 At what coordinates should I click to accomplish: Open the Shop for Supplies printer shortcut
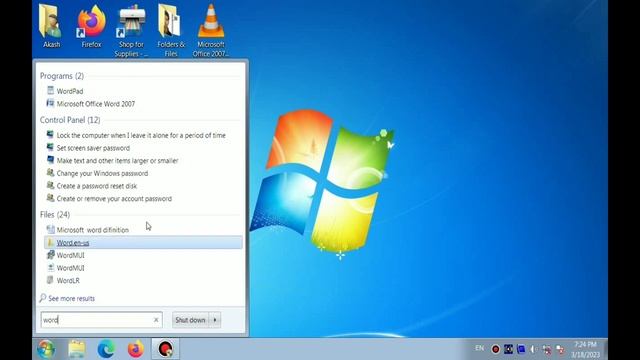131,31
